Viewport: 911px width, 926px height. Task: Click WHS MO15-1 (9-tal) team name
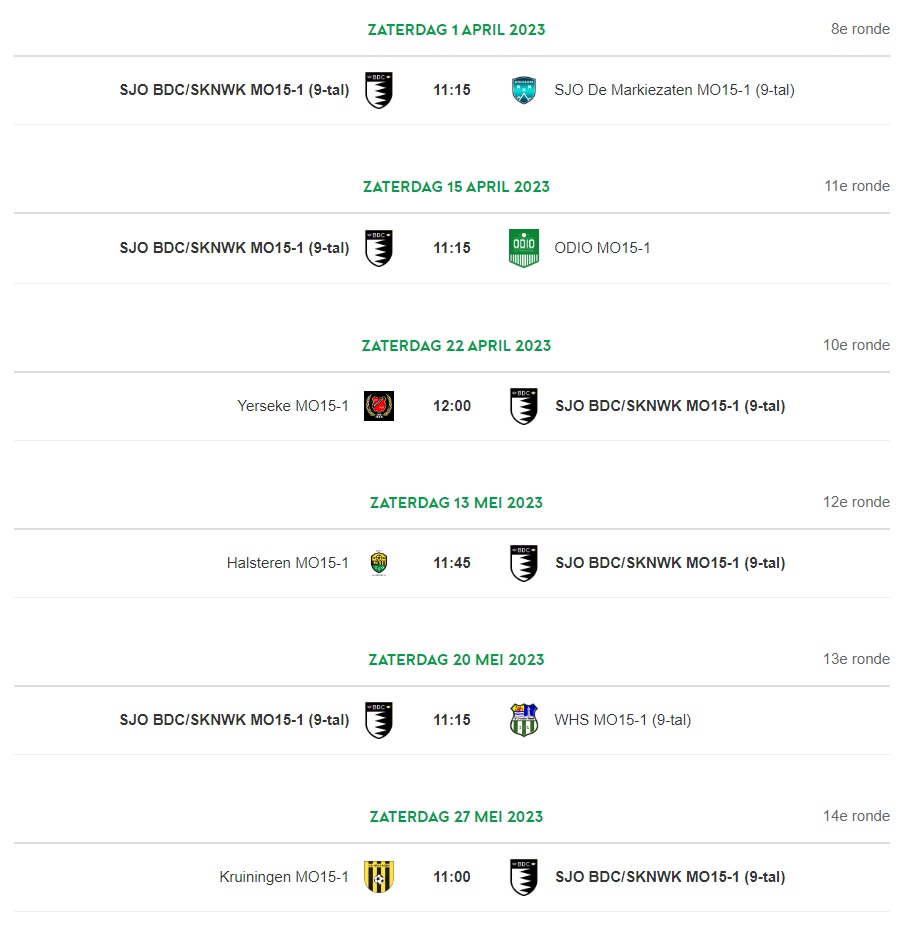point(622,720)
